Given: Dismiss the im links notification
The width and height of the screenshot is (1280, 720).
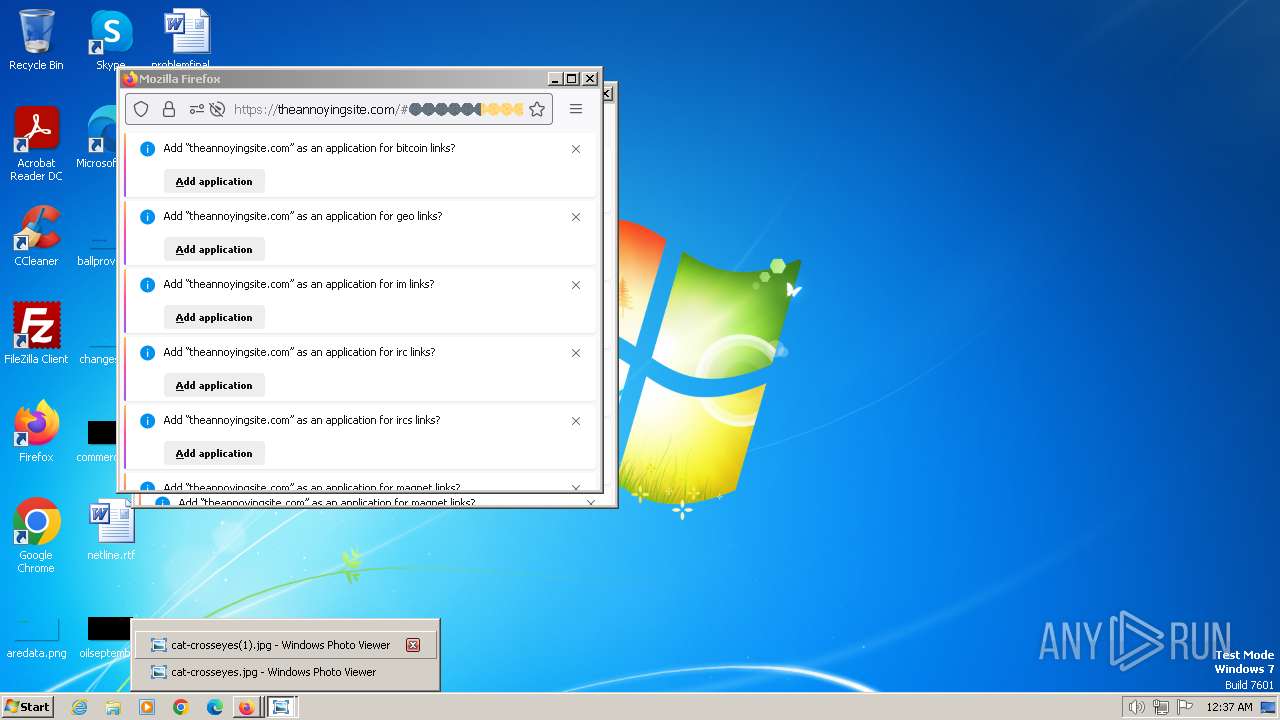Looking at the screenshot, I should coord(576,285).
